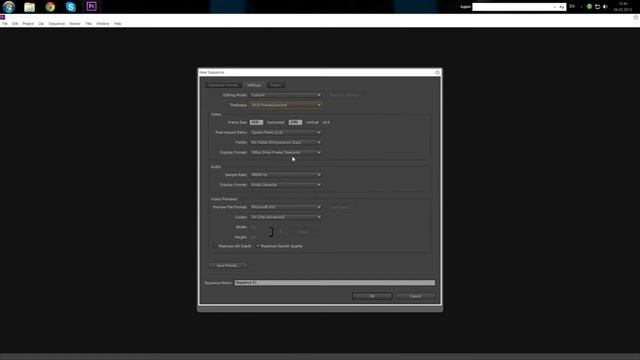Open the File menu

[x=4, y=24]
